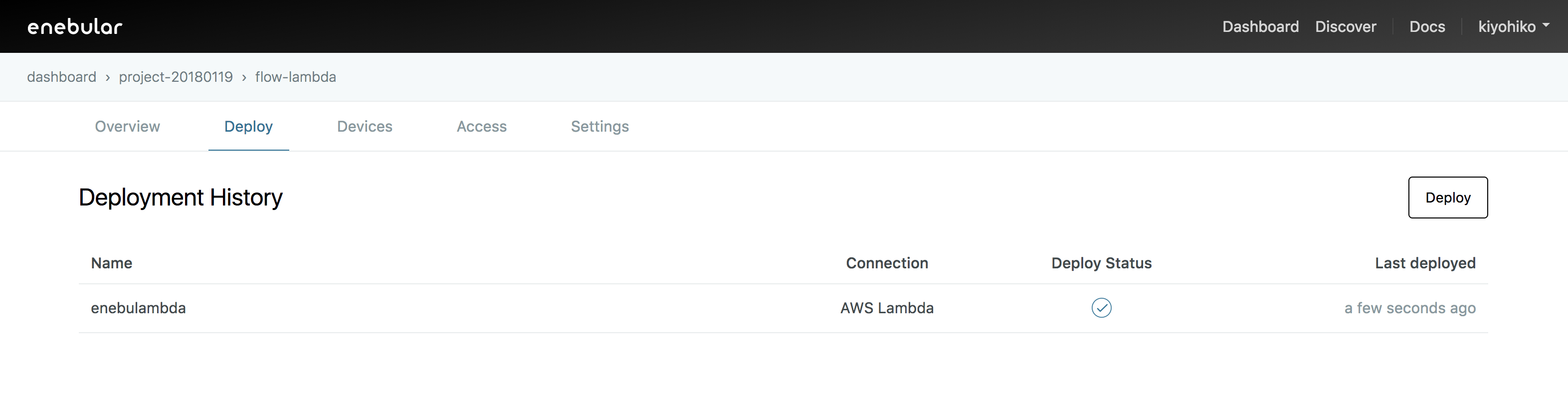Click the enebular logo

coord(75,27)
